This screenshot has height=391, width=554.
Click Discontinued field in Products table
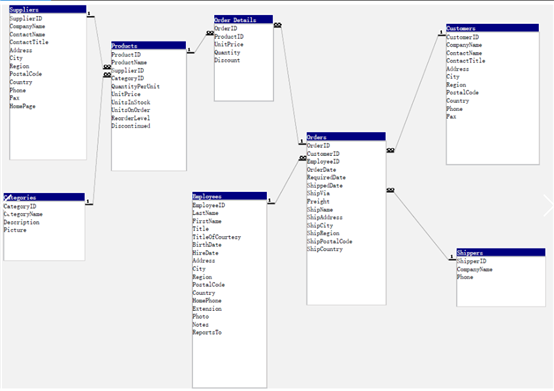(131, 126)
